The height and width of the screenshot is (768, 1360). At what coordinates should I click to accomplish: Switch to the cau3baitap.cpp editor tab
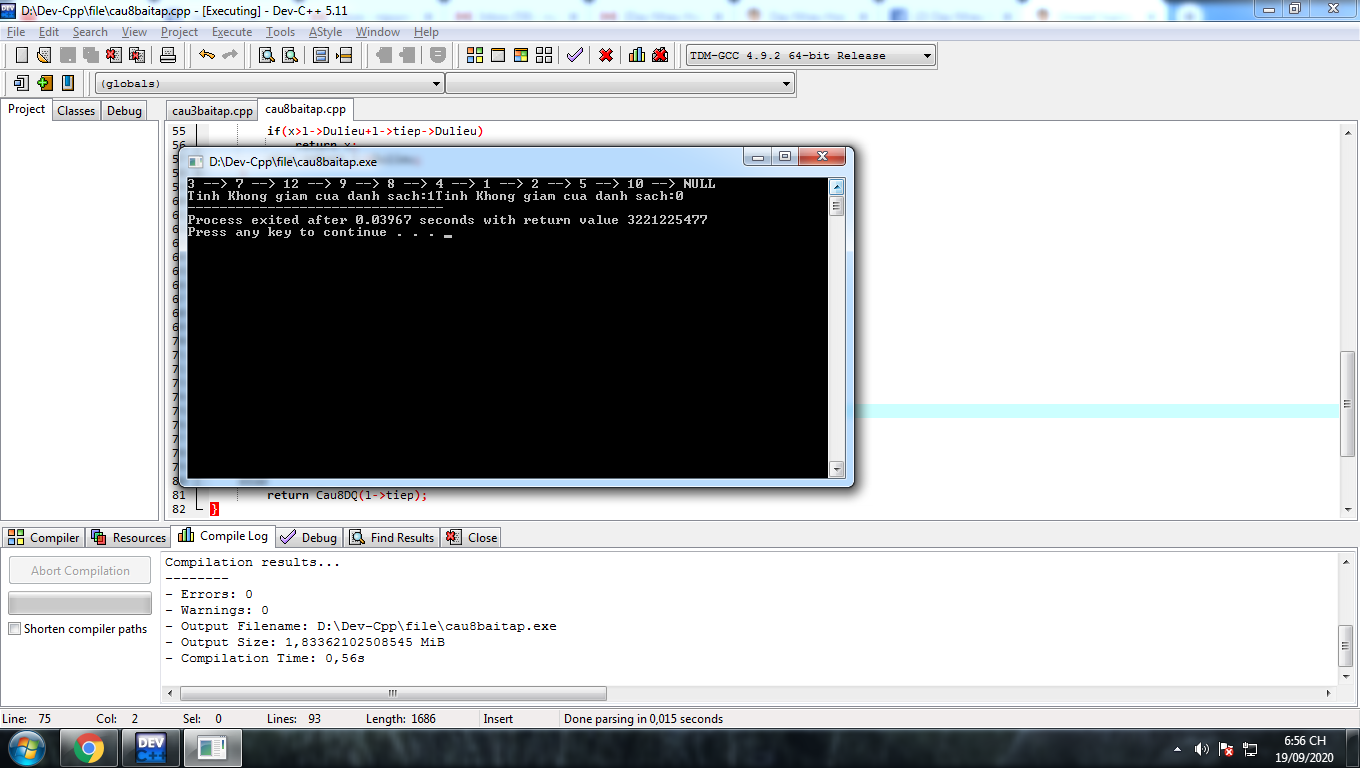[x=212, y=111]
